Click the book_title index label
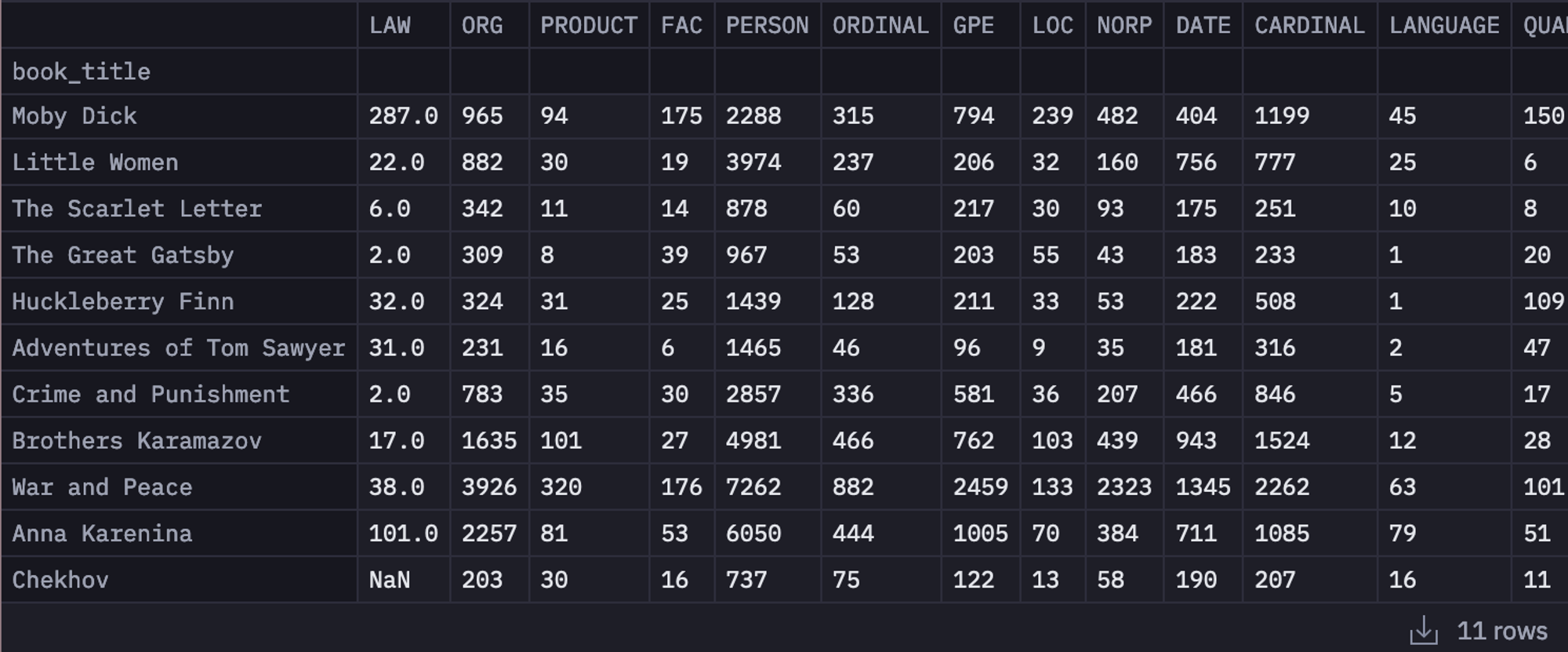 [x=82, y=71]
